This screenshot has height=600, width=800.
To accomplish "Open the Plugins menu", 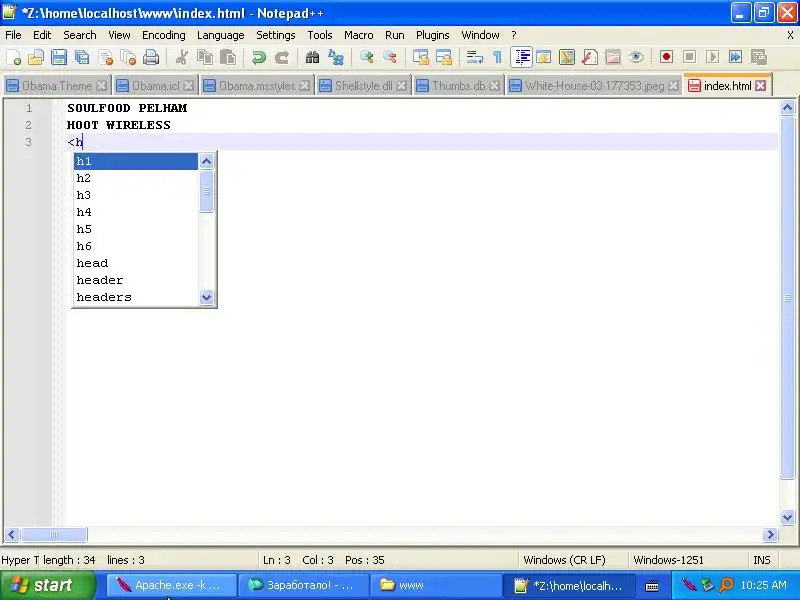I will coord(433,35).
